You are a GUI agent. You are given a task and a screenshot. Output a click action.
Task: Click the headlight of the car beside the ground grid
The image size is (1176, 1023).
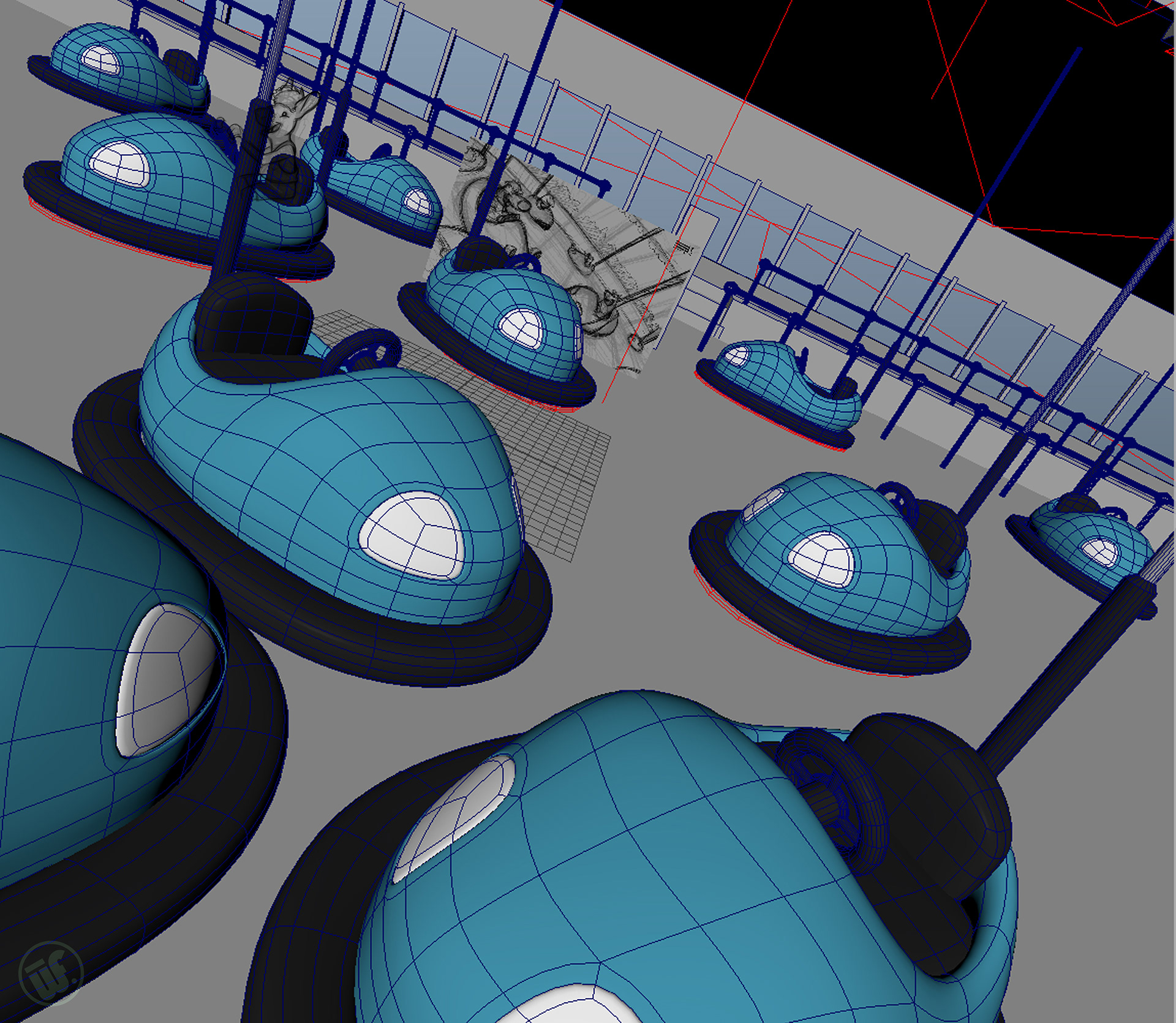[x=412, y=534]
